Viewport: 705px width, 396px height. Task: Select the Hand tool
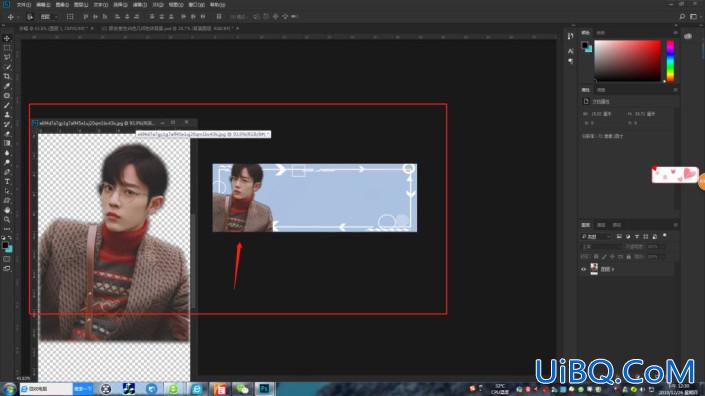pos(7,210)
